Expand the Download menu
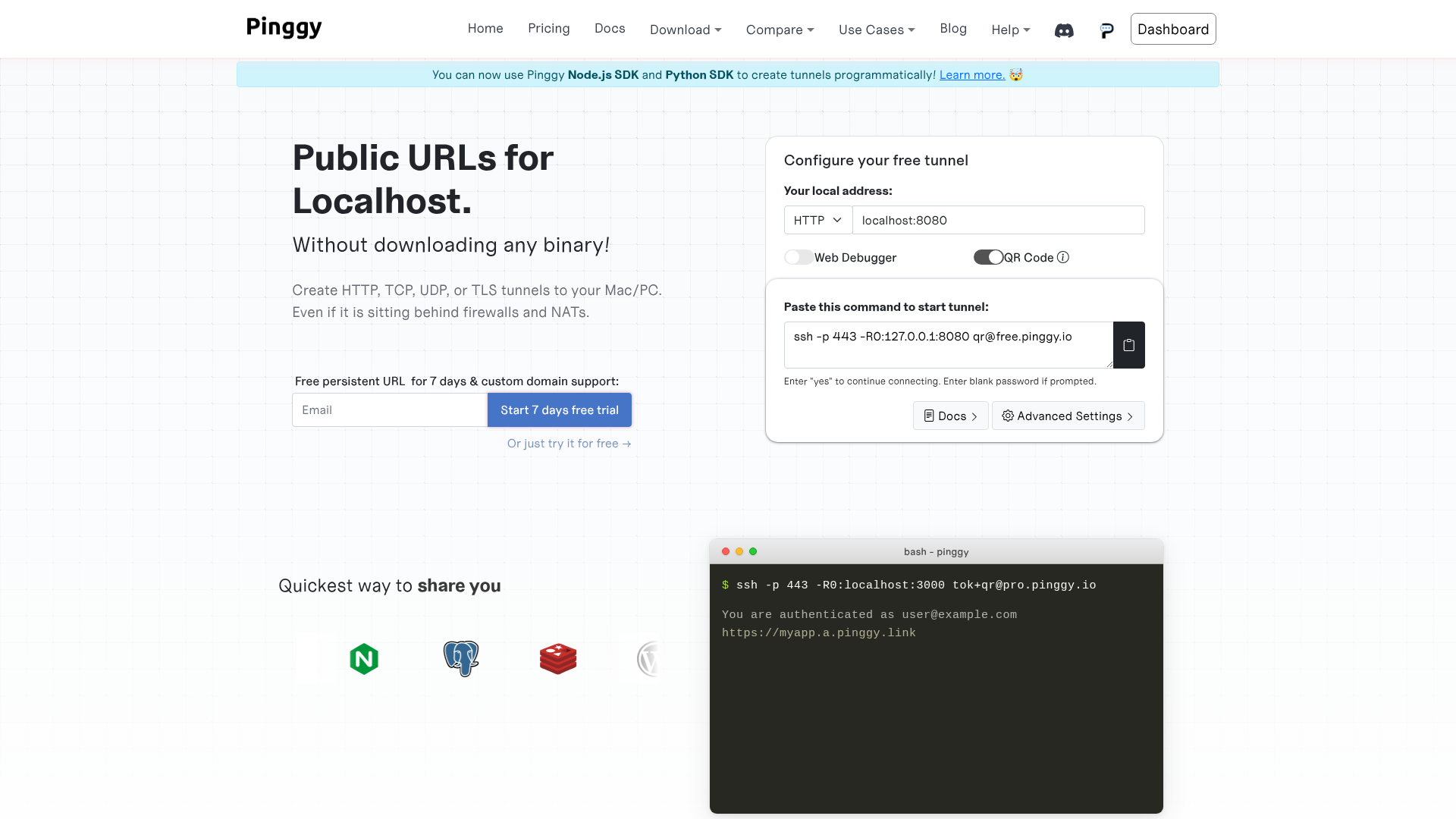 [x=685, y=30]
